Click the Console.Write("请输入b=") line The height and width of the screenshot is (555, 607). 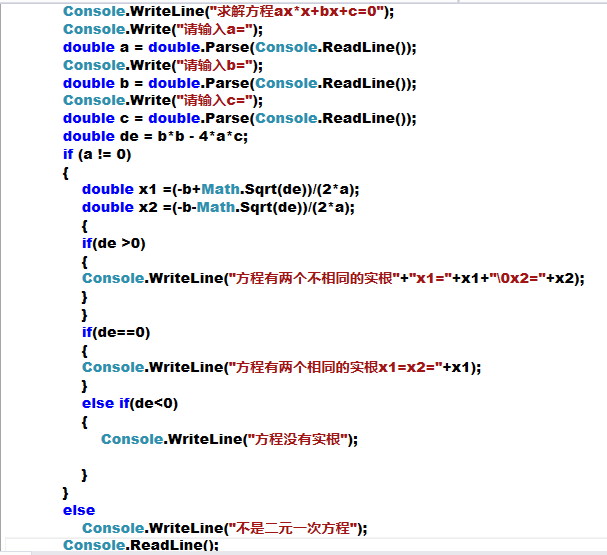[163, 65]
